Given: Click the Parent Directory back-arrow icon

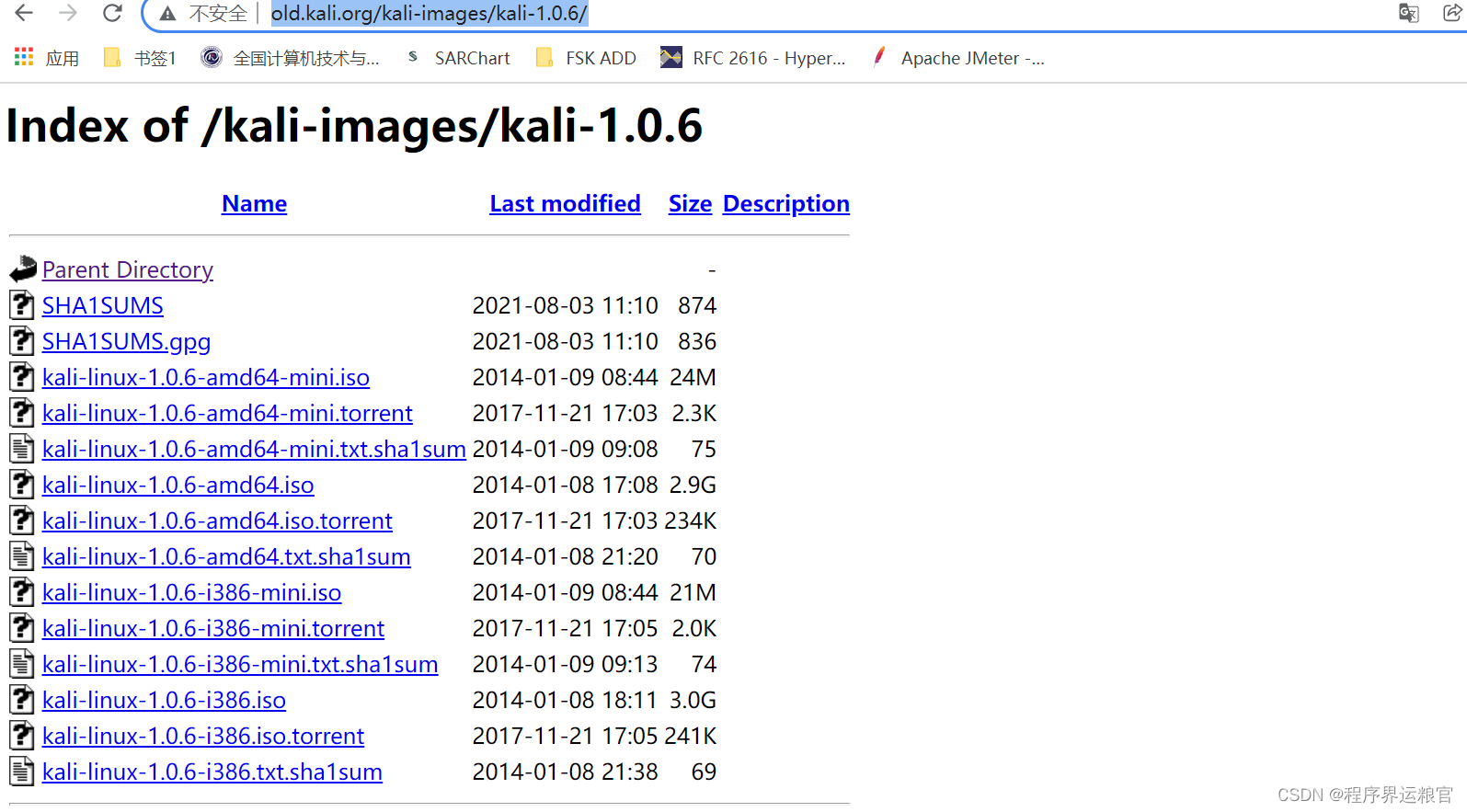Looking at the screenshot, I should pyautogui.click(x=23, y=269).
